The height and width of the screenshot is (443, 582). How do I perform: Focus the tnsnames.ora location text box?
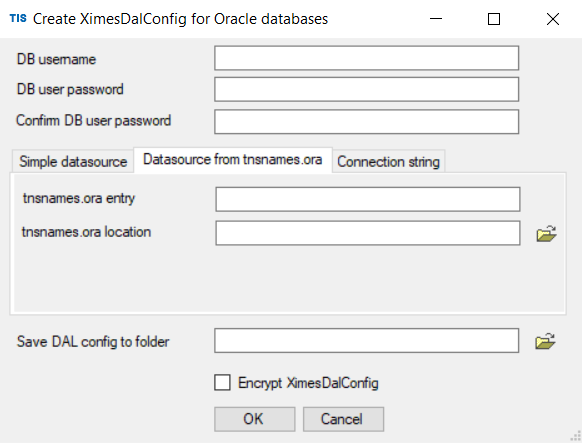coord(367,233)
